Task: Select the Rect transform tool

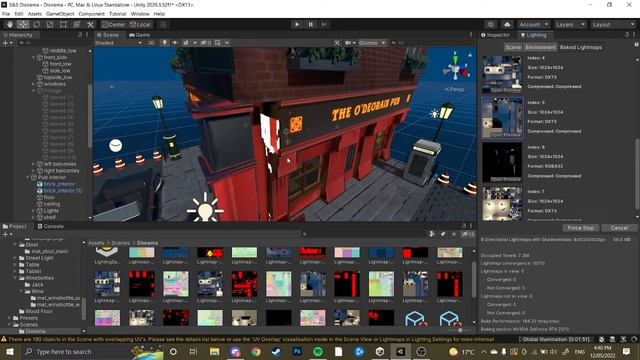Action: click(x=63, y=24)
